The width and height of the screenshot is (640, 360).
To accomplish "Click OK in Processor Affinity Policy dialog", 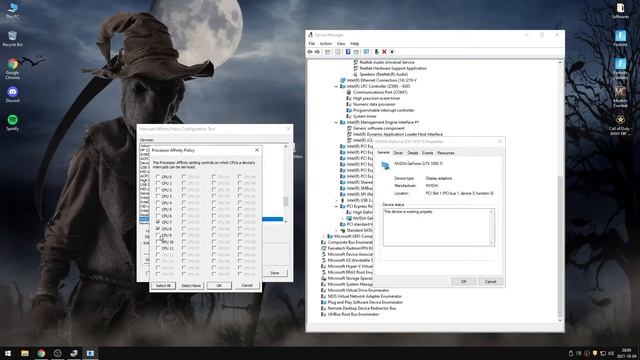I will pos(219,286).
